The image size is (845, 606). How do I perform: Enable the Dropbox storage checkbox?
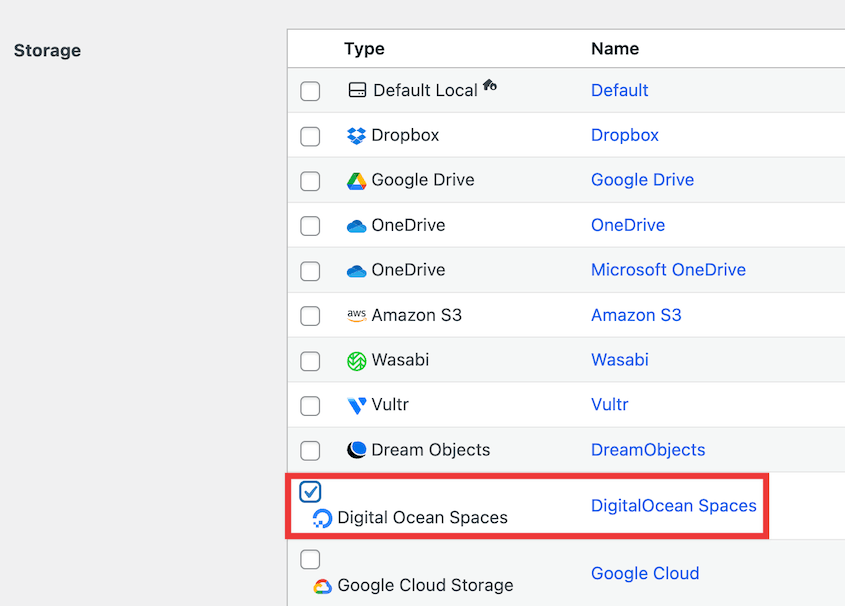pos(310,136)
